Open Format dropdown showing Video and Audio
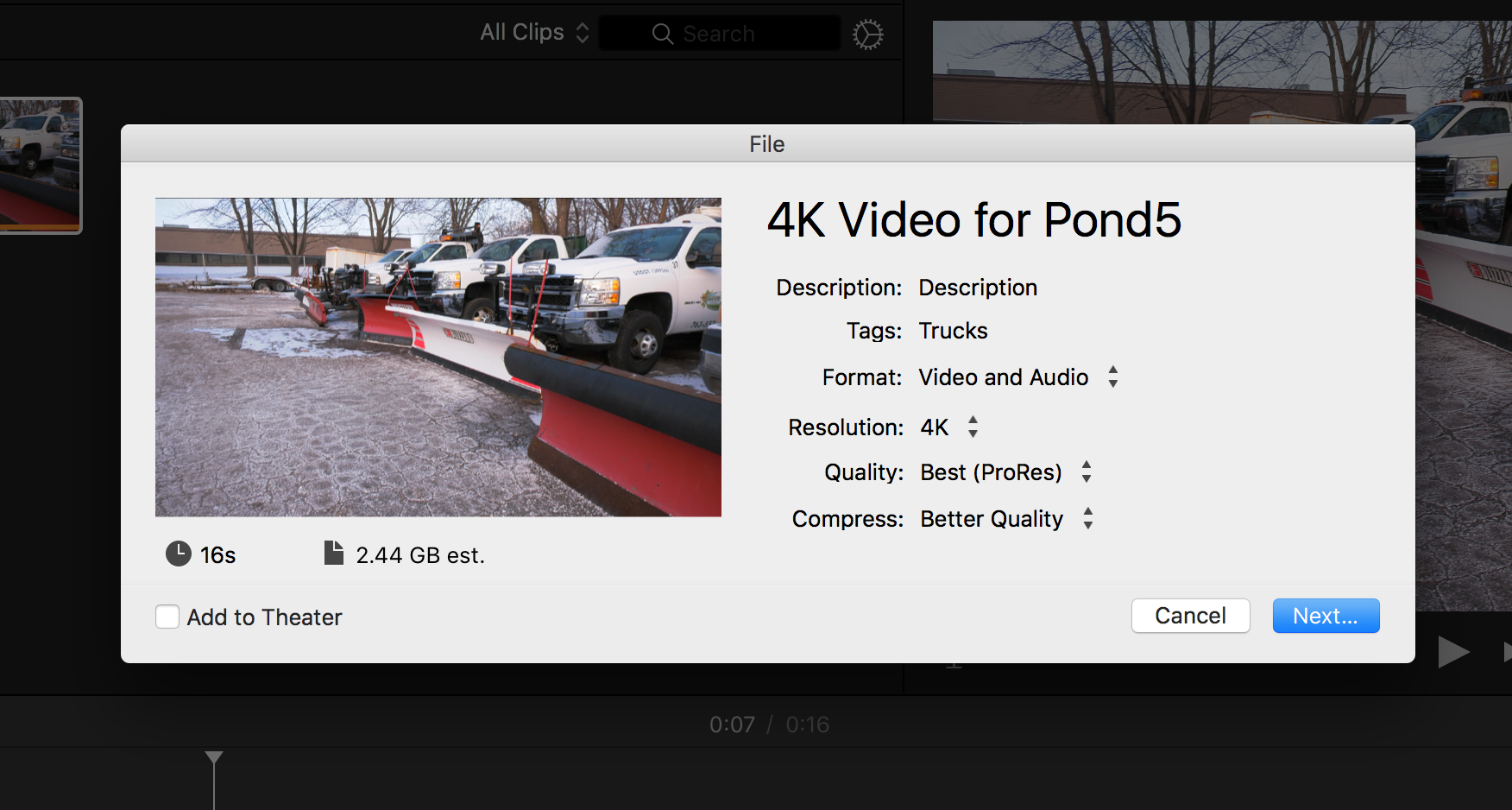Screen dimensions: 1512x810 (1018, 377)
